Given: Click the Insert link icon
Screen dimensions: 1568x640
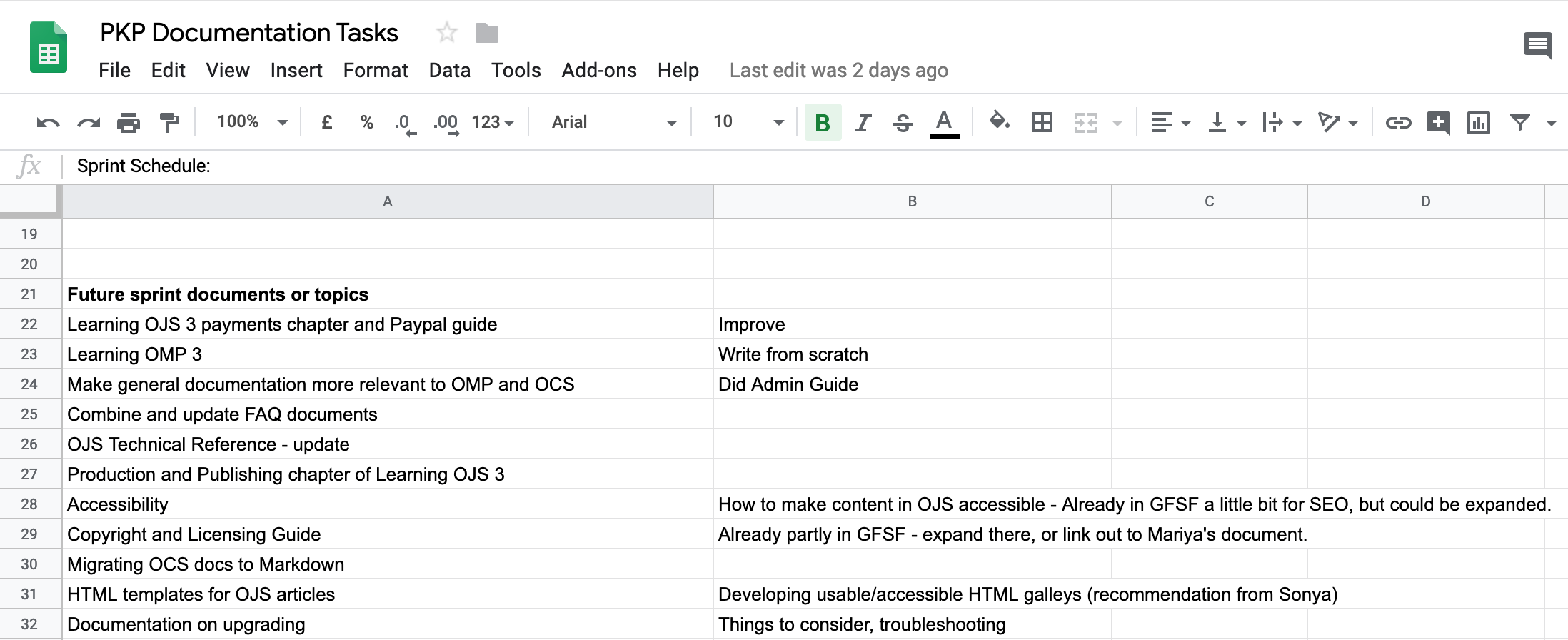Looking at the screenshot, I should click(x=1398, y=123).
